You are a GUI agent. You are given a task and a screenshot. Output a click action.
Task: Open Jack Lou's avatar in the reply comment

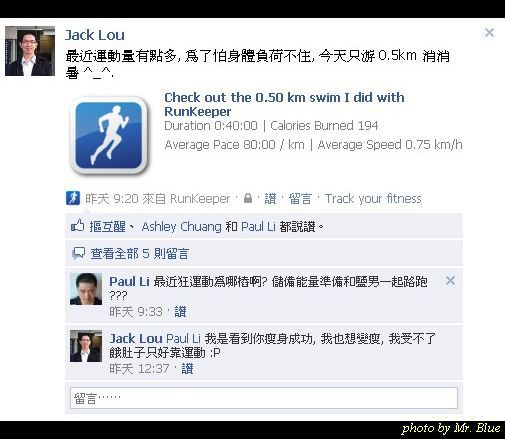point(86,346)
